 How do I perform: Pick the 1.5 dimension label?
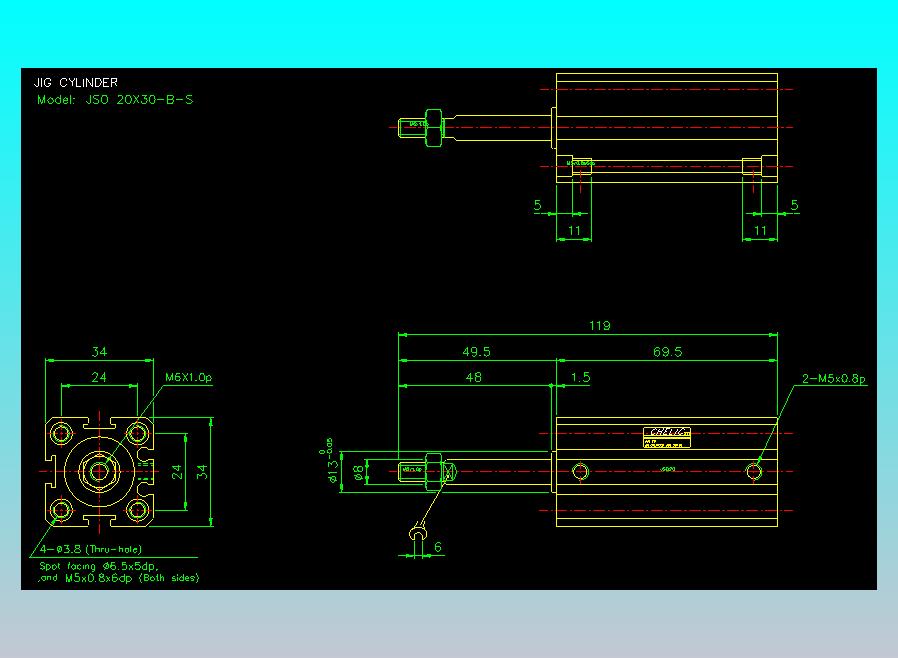click(580, 377)
